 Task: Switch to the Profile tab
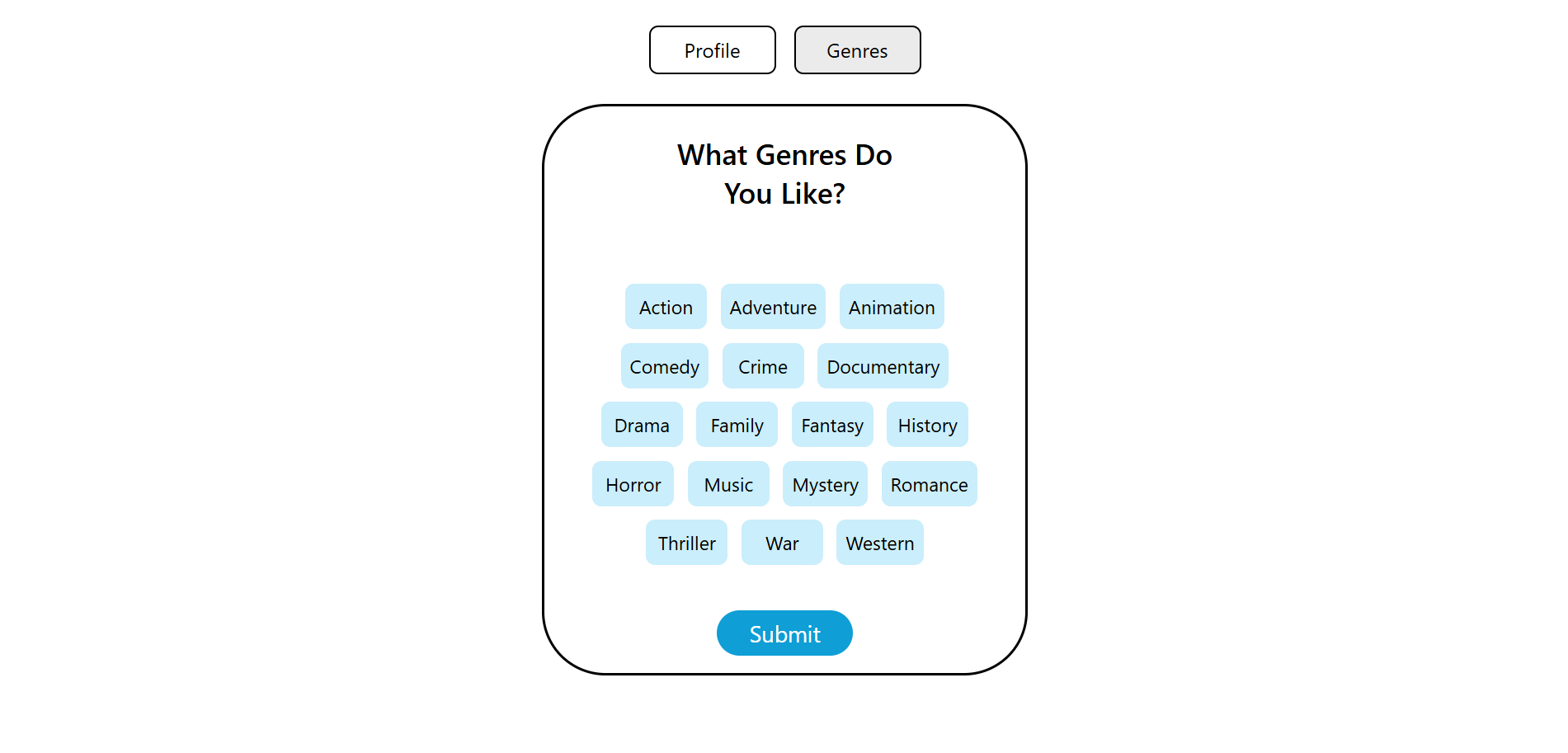(712, 50)
